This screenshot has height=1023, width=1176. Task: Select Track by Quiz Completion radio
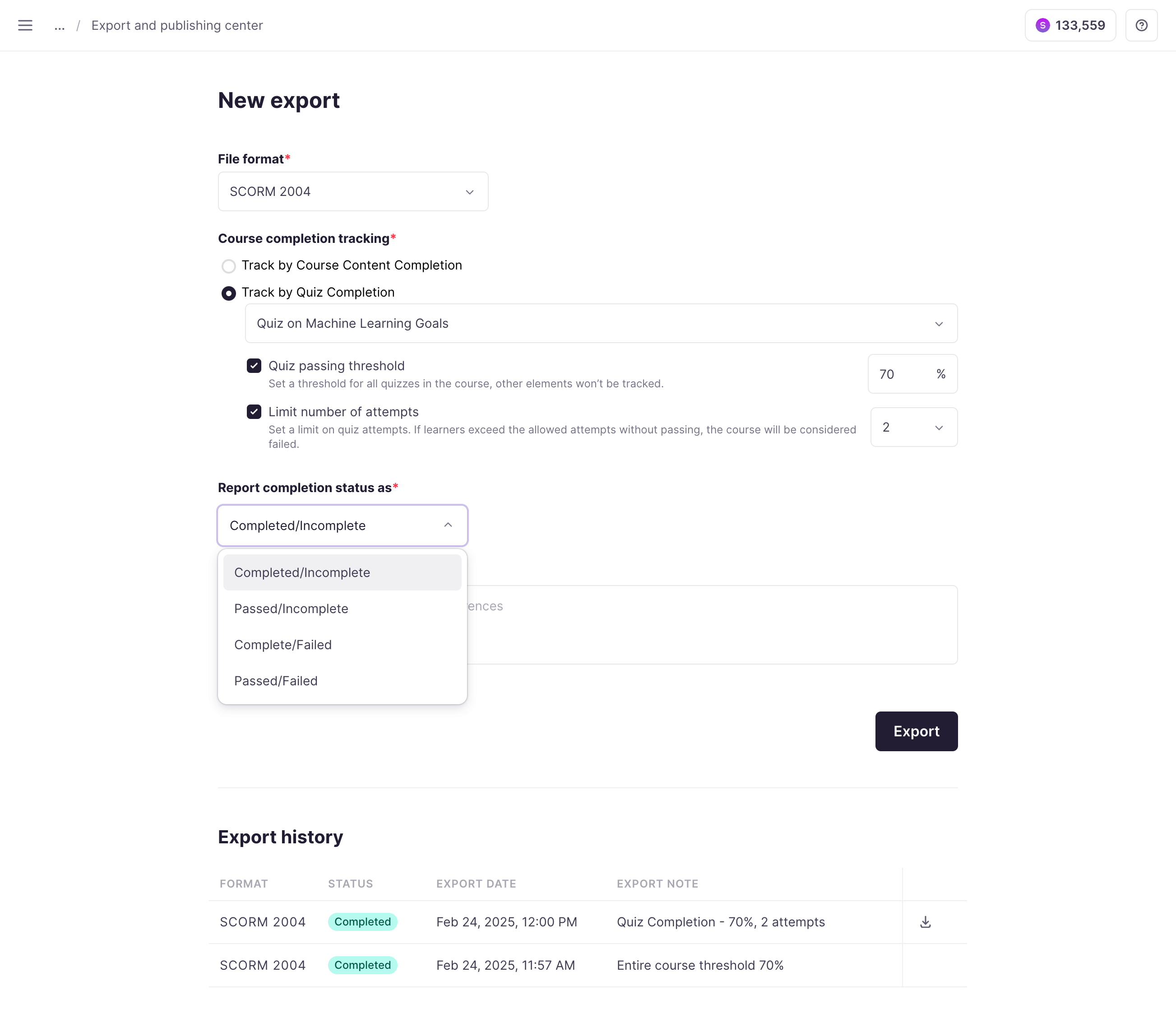click(228, 293)
